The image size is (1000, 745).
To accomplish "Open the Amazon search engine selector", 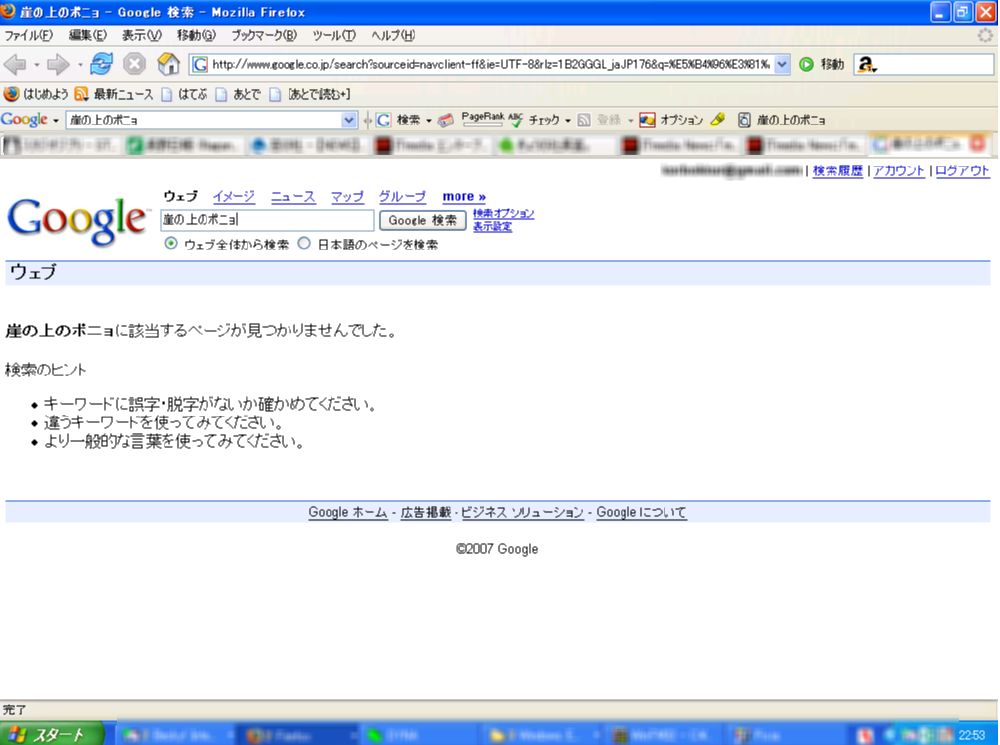I will click(x=866, y=64).
